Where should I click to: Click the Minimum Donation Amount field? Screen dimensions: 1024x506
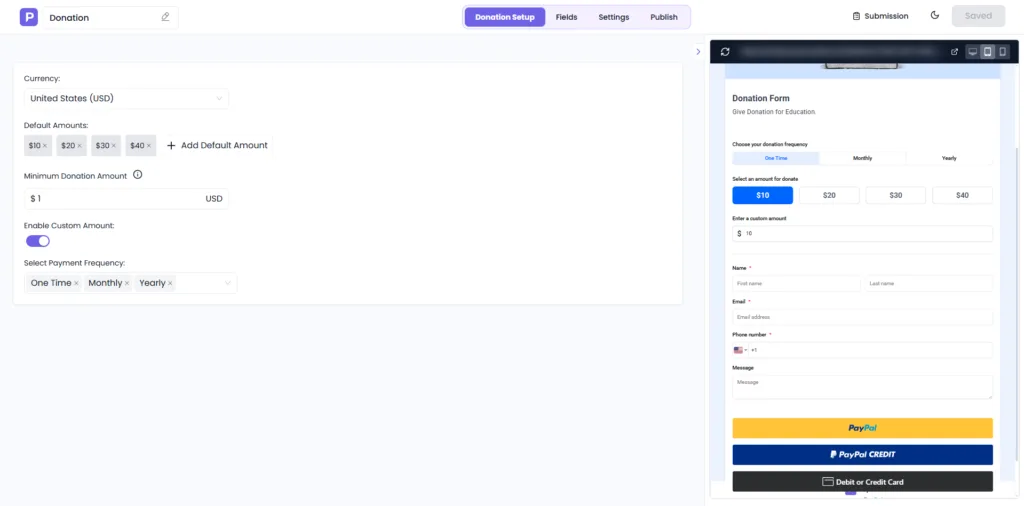click(126, 198)
